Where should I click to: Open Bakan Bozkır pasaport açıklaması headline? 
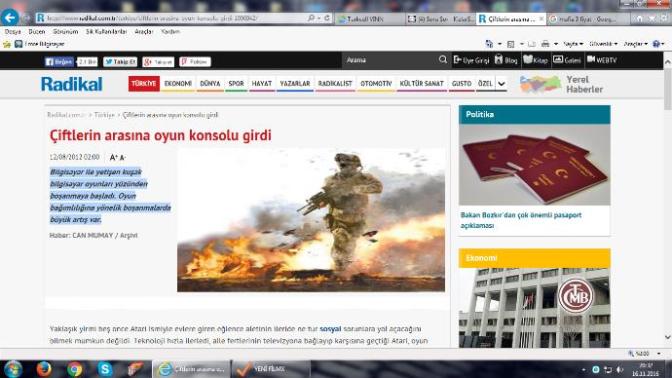click(521, 220)
